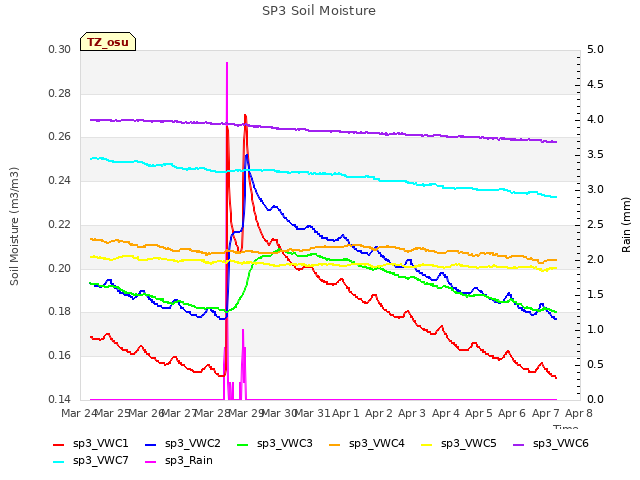This screenshot has width=640, height=480.
Task: Click the sp3_VWC7 legend label
Action: point(100,460)
